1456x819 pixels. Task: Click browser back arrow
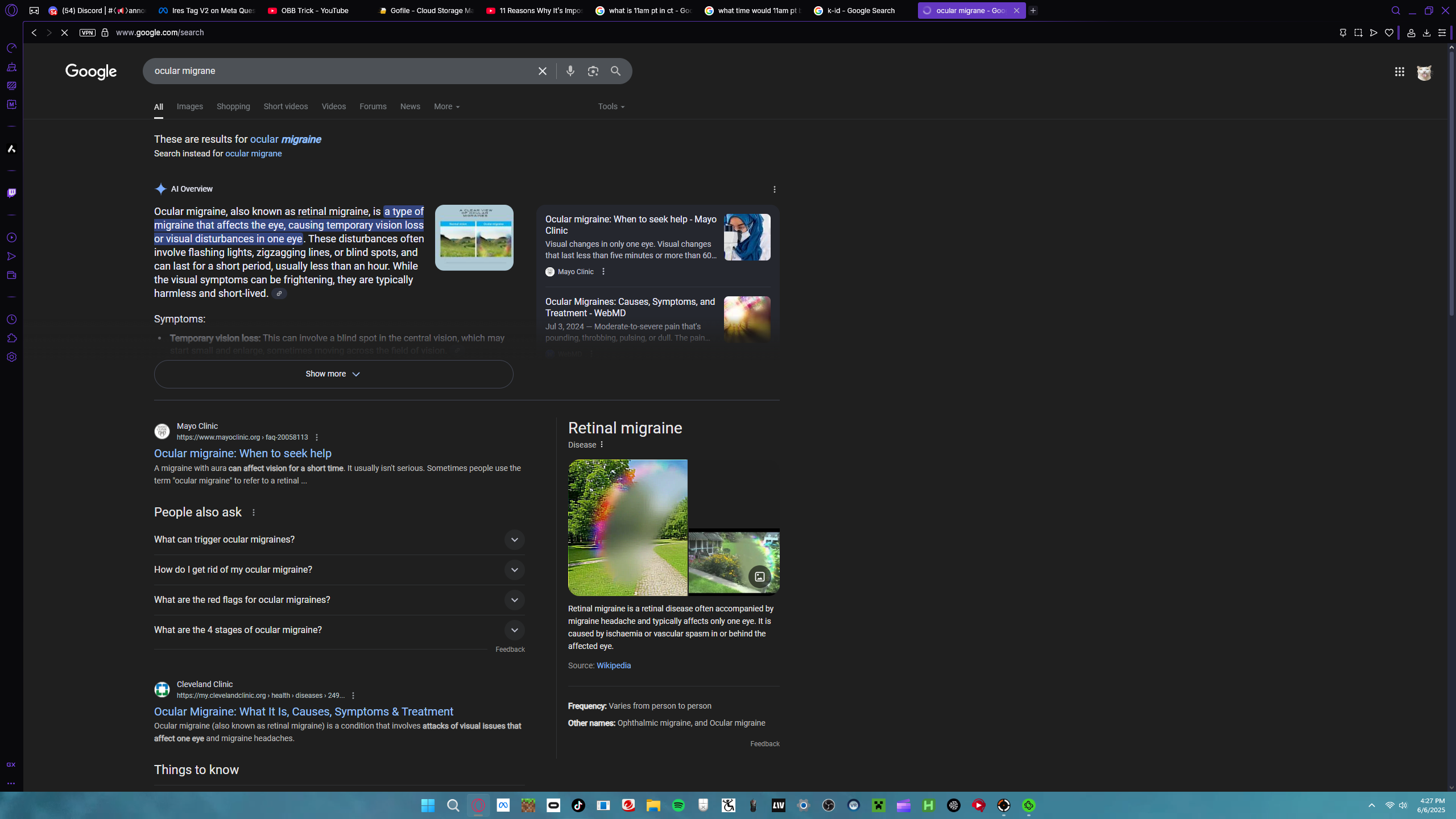tap(34, 33)
